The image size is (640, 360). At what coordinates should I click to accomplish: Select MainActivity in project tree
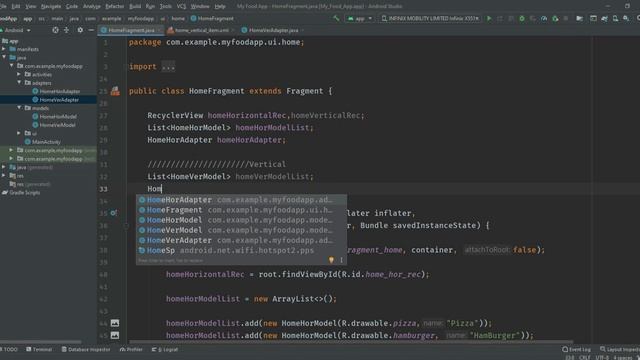point(43,142)
